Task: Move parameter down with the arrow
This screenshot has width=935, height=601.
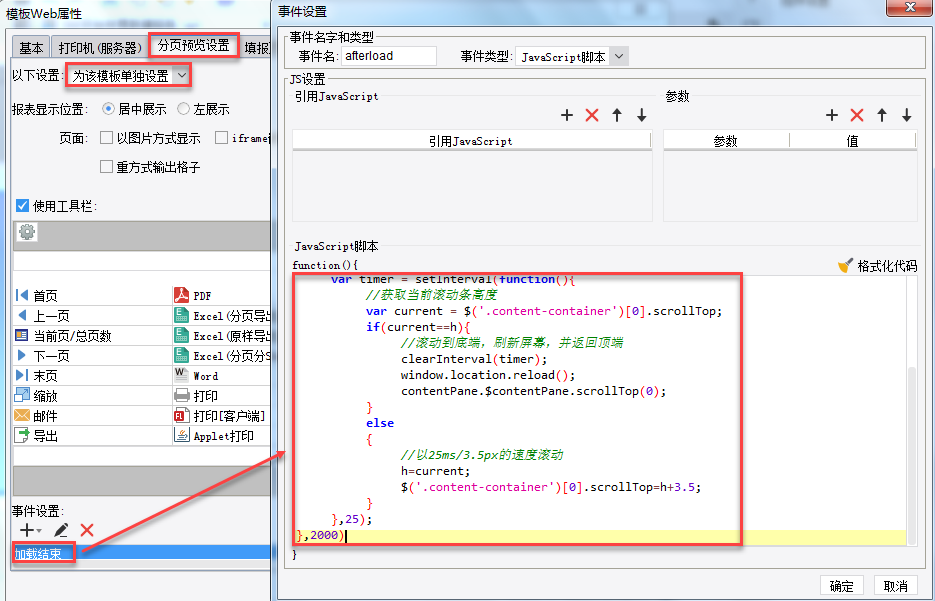Action: pos(907,115)
